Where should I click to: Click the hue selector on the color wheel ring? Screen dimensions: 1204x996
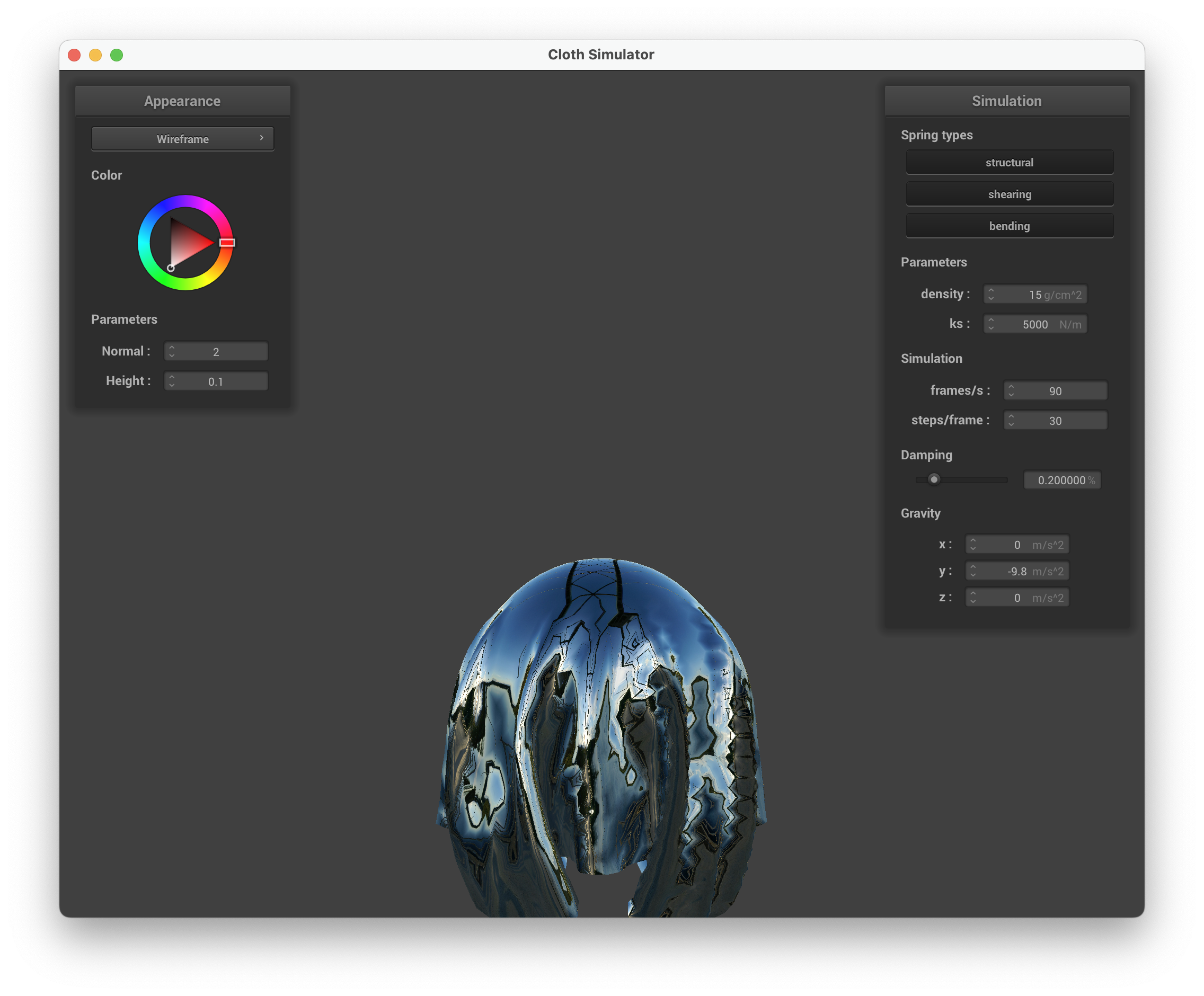click(x=227, y=243)
